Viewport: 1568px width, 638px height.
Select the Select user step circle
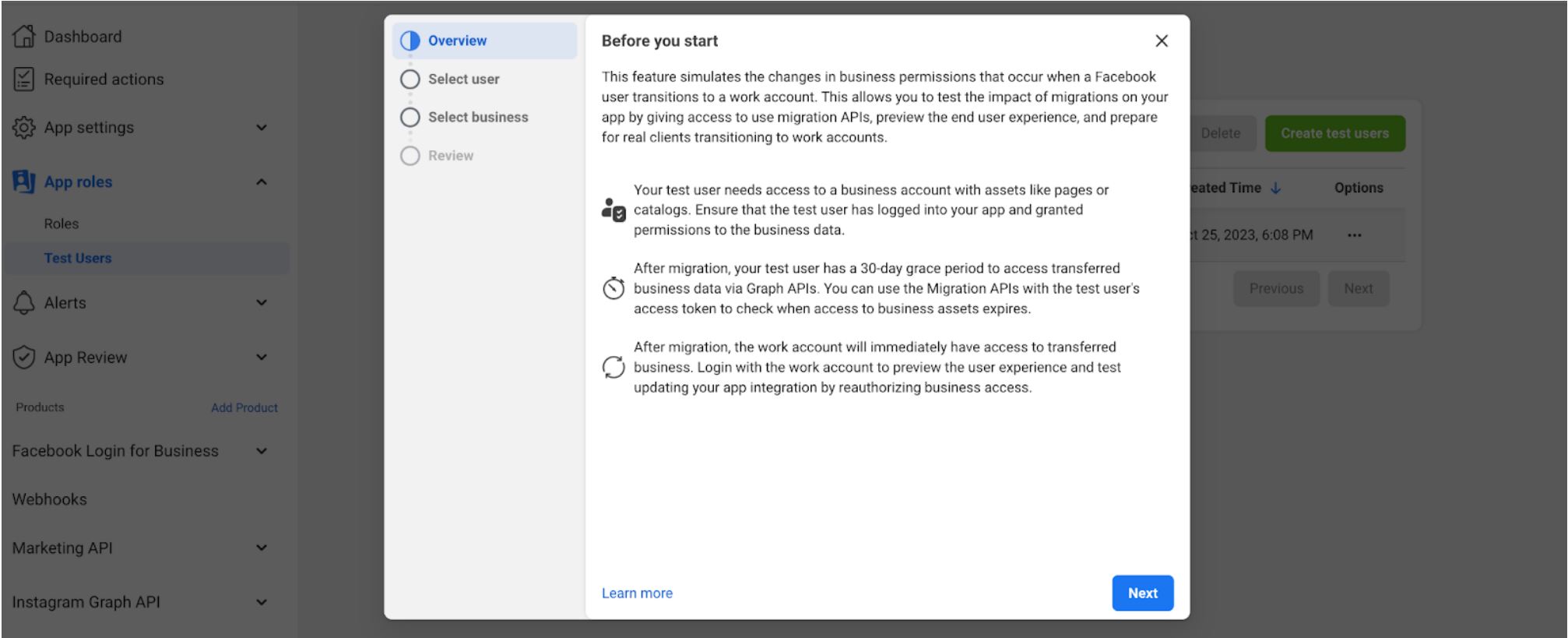(410, 79)
